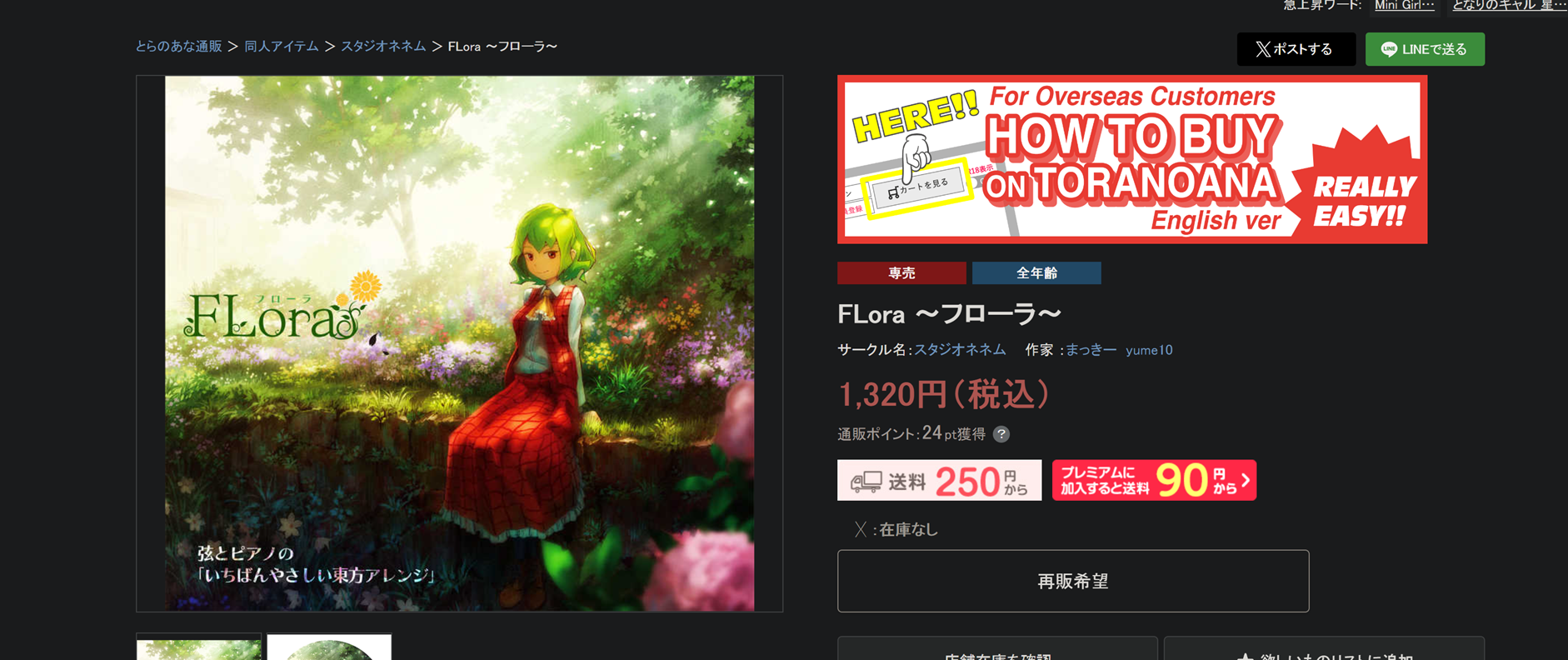The width and height of the screenshot is (1568, 660).
Task: Click the question mark help icon beside points
Action: click(x=1001, y=434)
